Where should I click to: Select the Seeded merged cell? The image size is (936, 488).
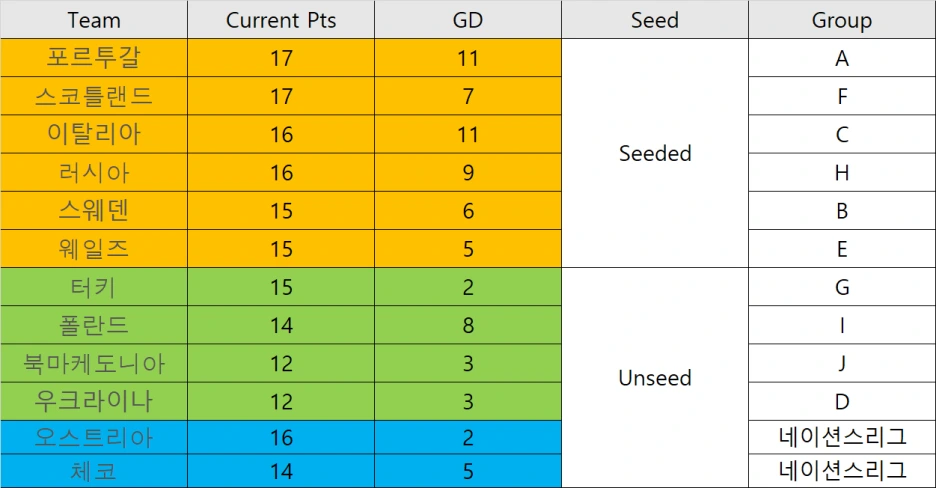click(x=655, y=153)
